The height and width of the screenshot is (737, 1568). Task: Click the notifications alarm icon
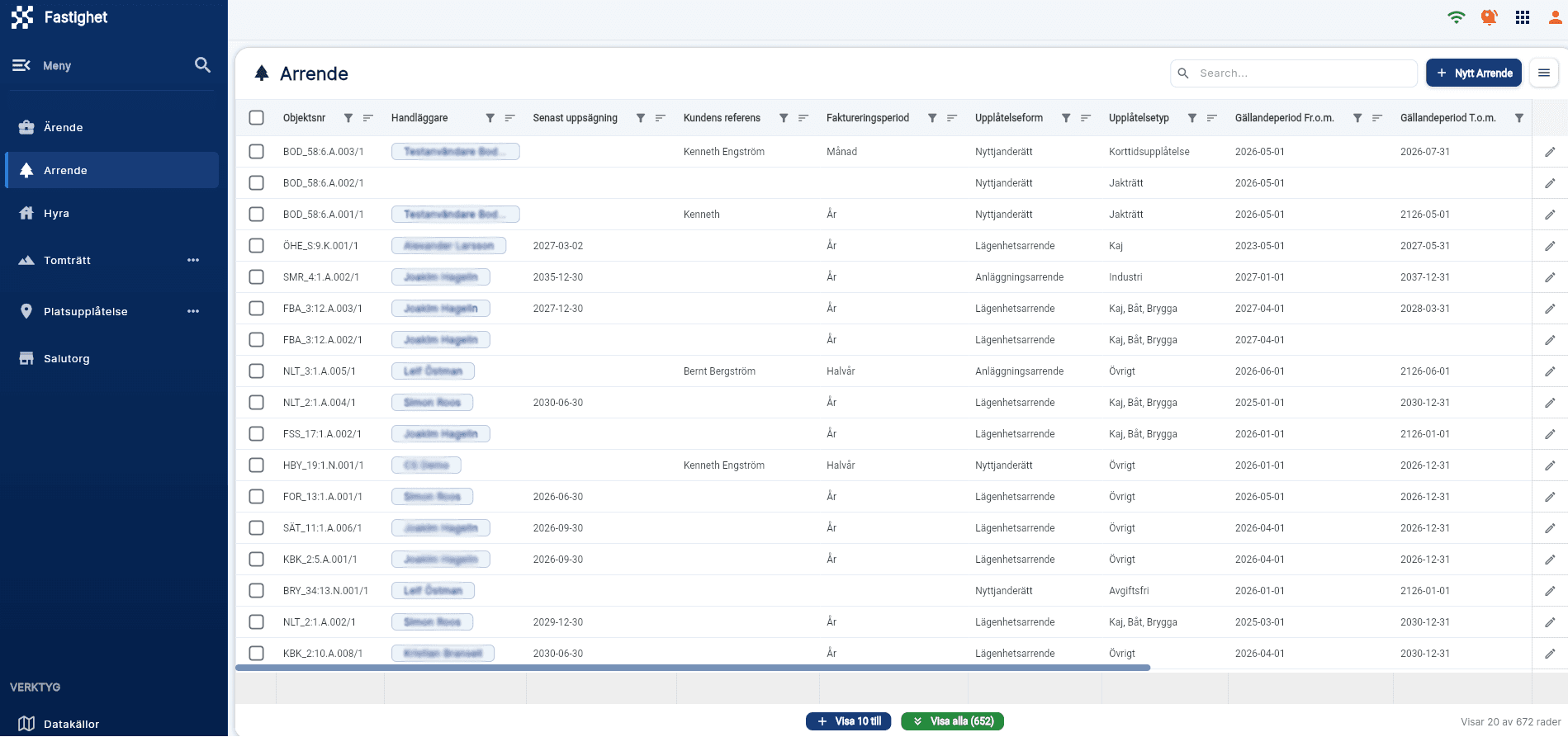point(1490,17)
